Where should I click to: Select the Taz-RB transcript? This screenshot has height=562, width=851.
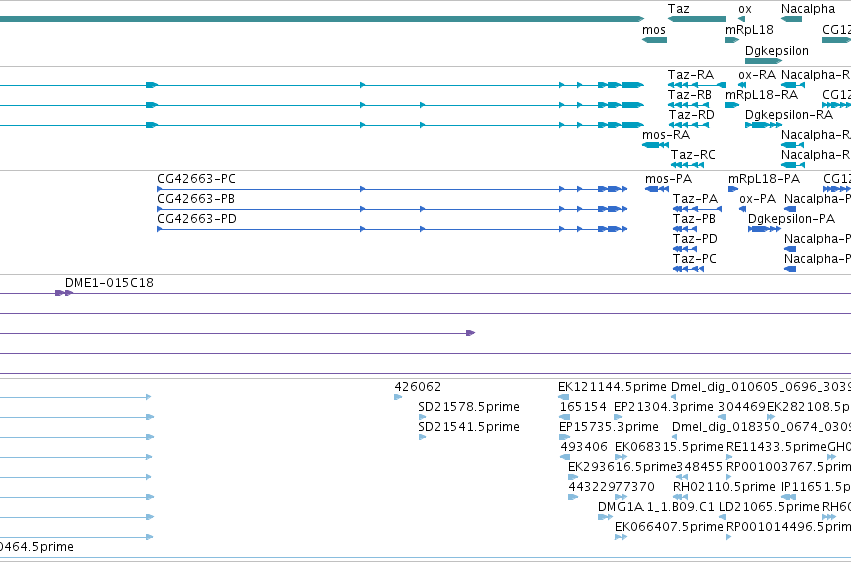pos(688,105)
